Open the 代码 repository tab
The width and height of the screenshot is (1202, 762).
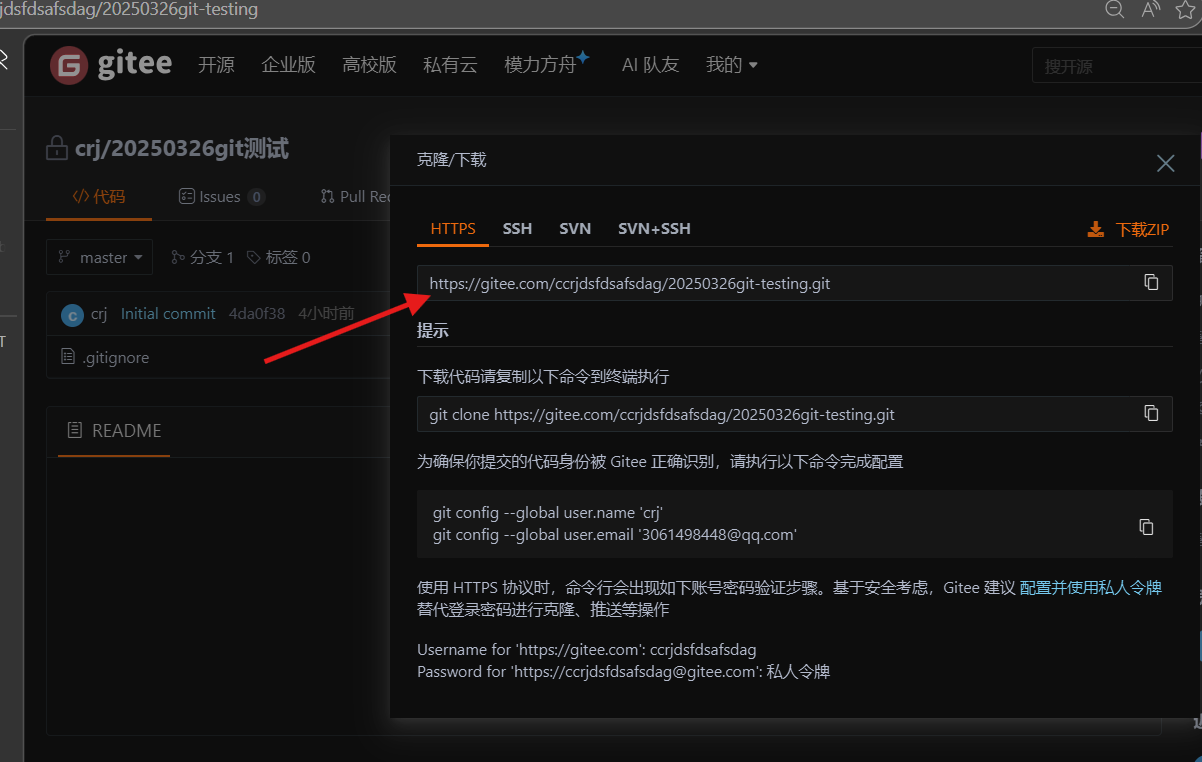(x=99, y=196)
